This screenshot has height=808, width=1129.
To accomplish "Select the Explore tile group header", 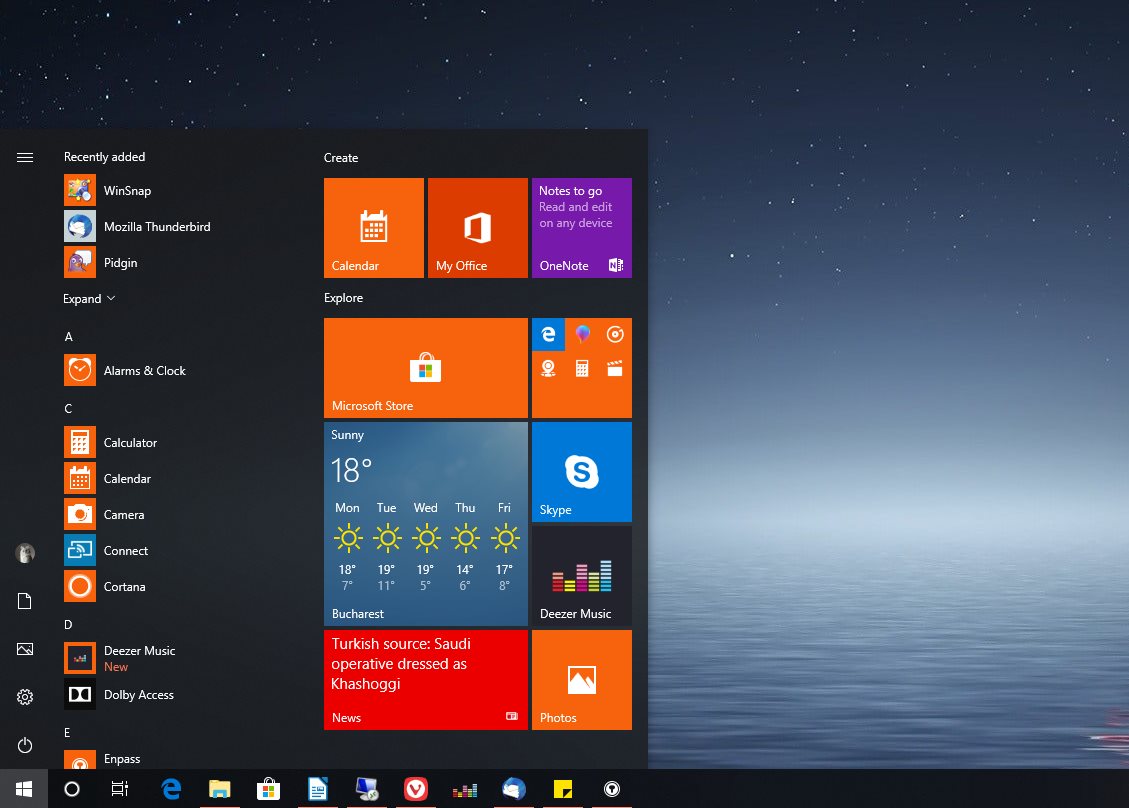I will pos(343,297).
